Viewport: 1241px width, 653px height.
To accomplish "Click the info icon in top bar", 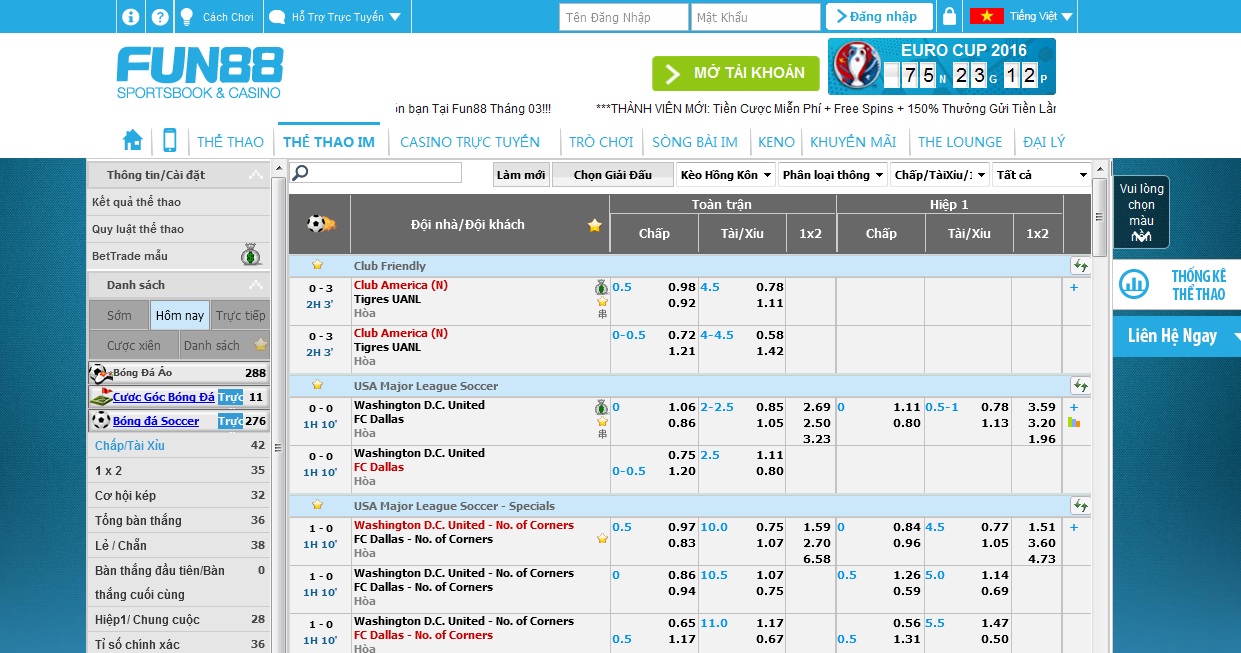I will 130,17.
